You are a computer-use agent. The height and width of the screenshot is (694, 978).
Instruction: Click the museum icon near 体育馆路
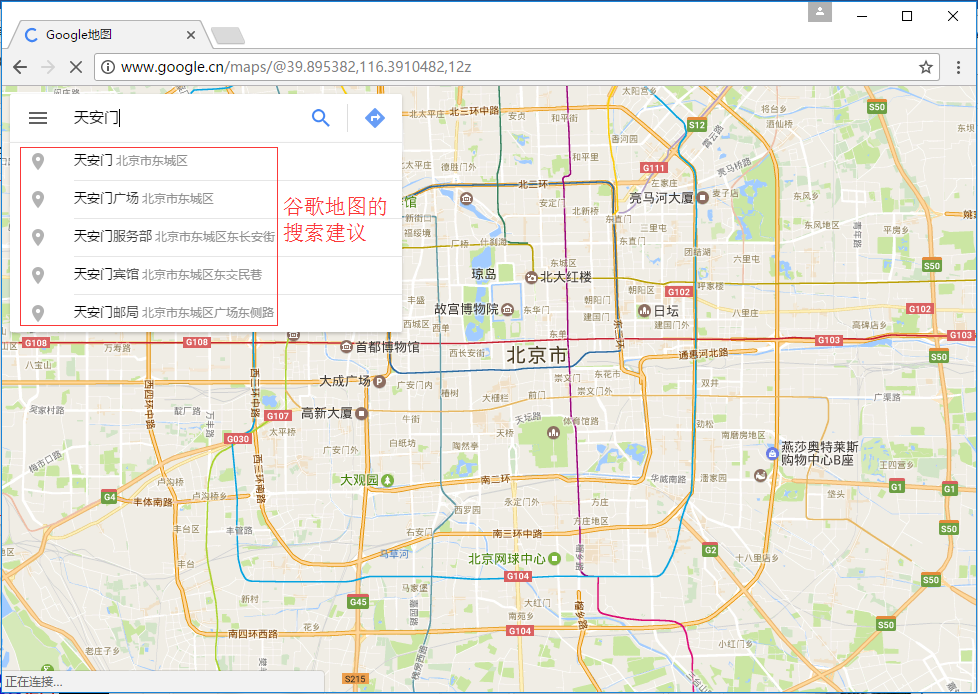[x=553, y=433]
